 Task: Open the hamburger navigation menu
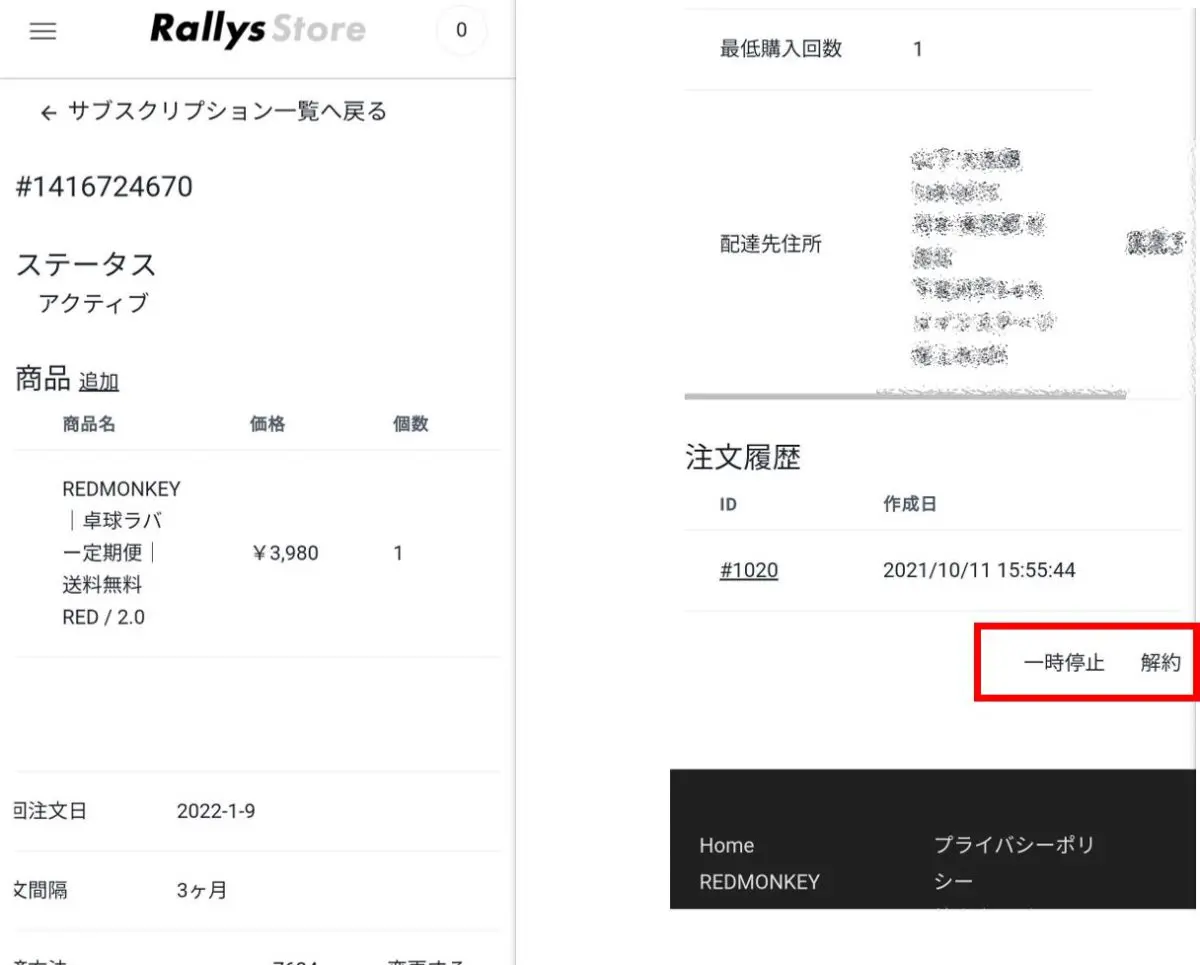click(42, 31)
